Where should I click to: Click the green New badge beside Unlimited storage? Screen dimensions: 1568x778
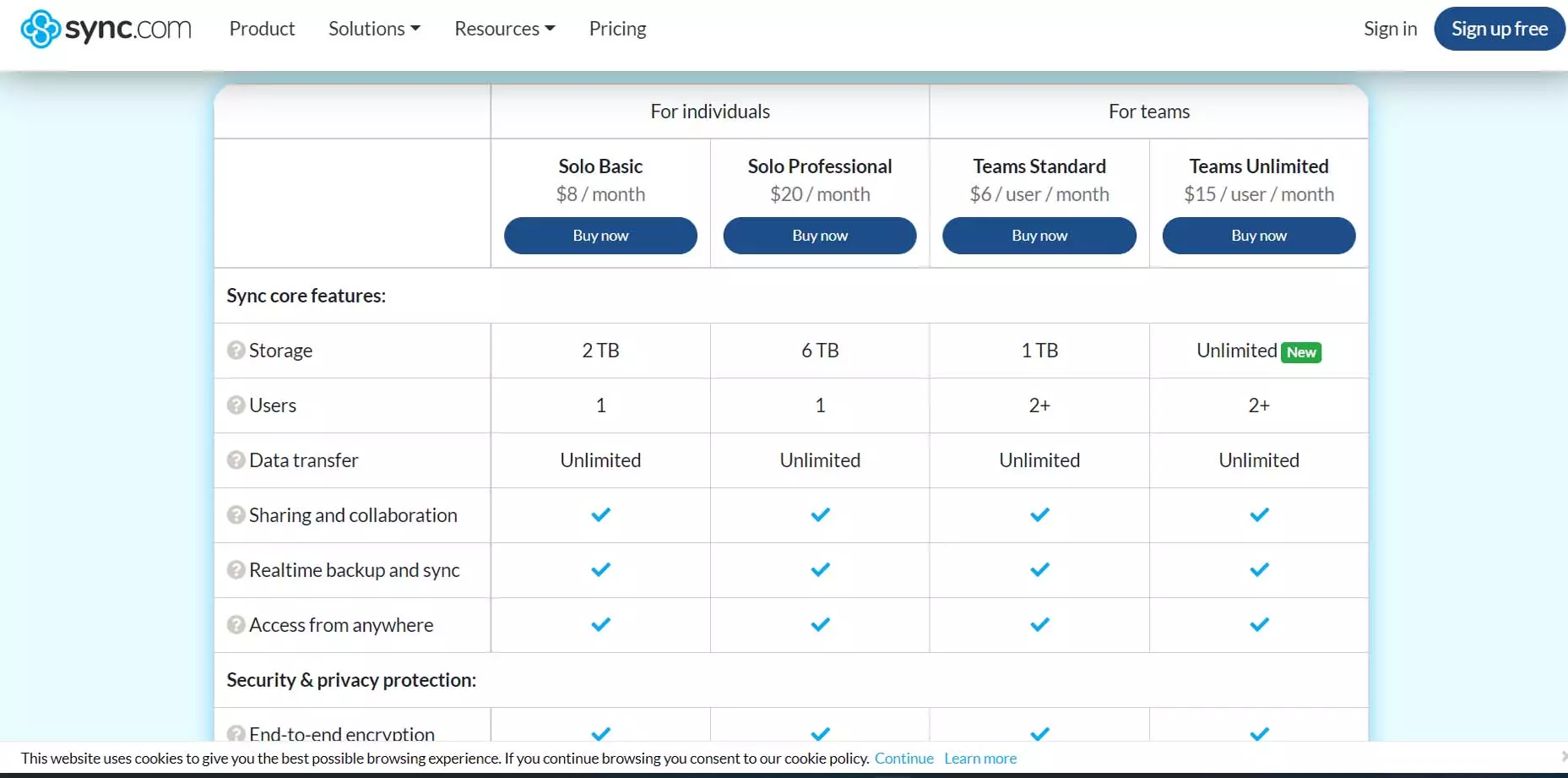1301,352
